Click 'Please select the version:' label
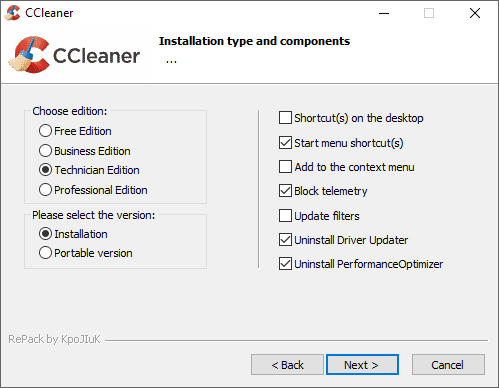Image resolution: width=499 pixels, height=388 pixels. coord(94,215)
